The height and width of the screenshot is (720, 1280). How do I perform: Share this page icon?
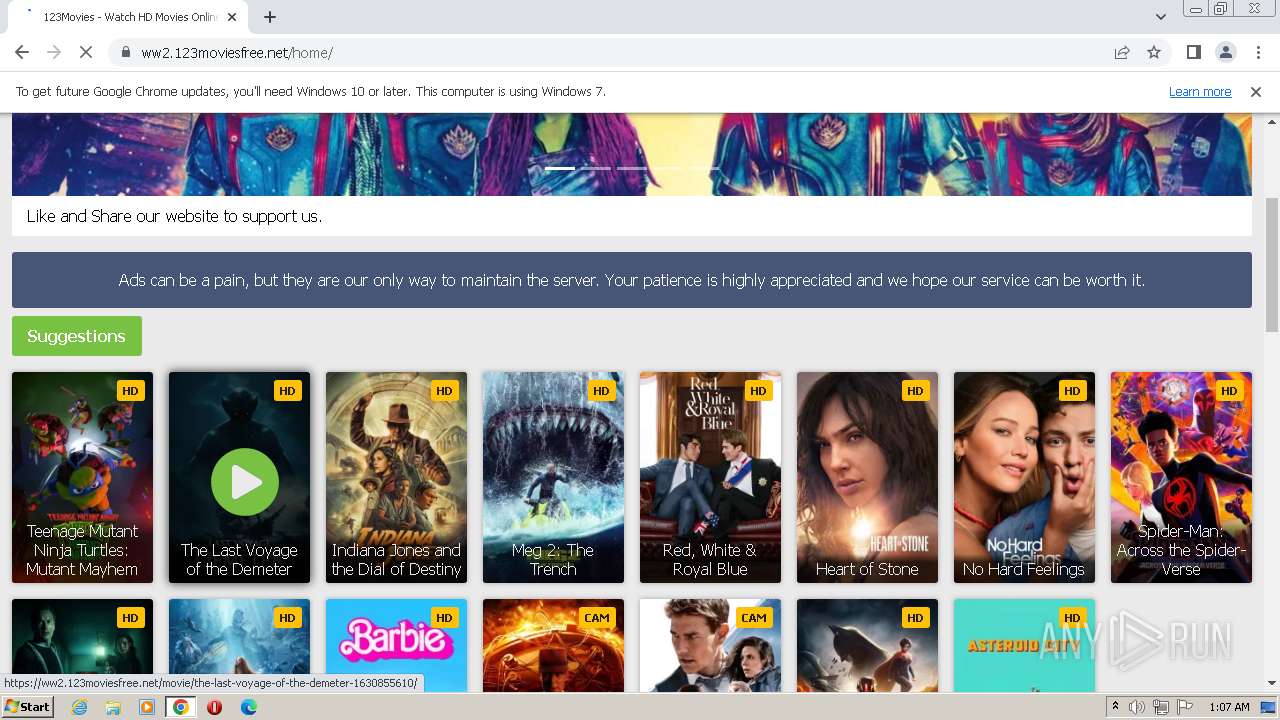[x=1122, y=52]
